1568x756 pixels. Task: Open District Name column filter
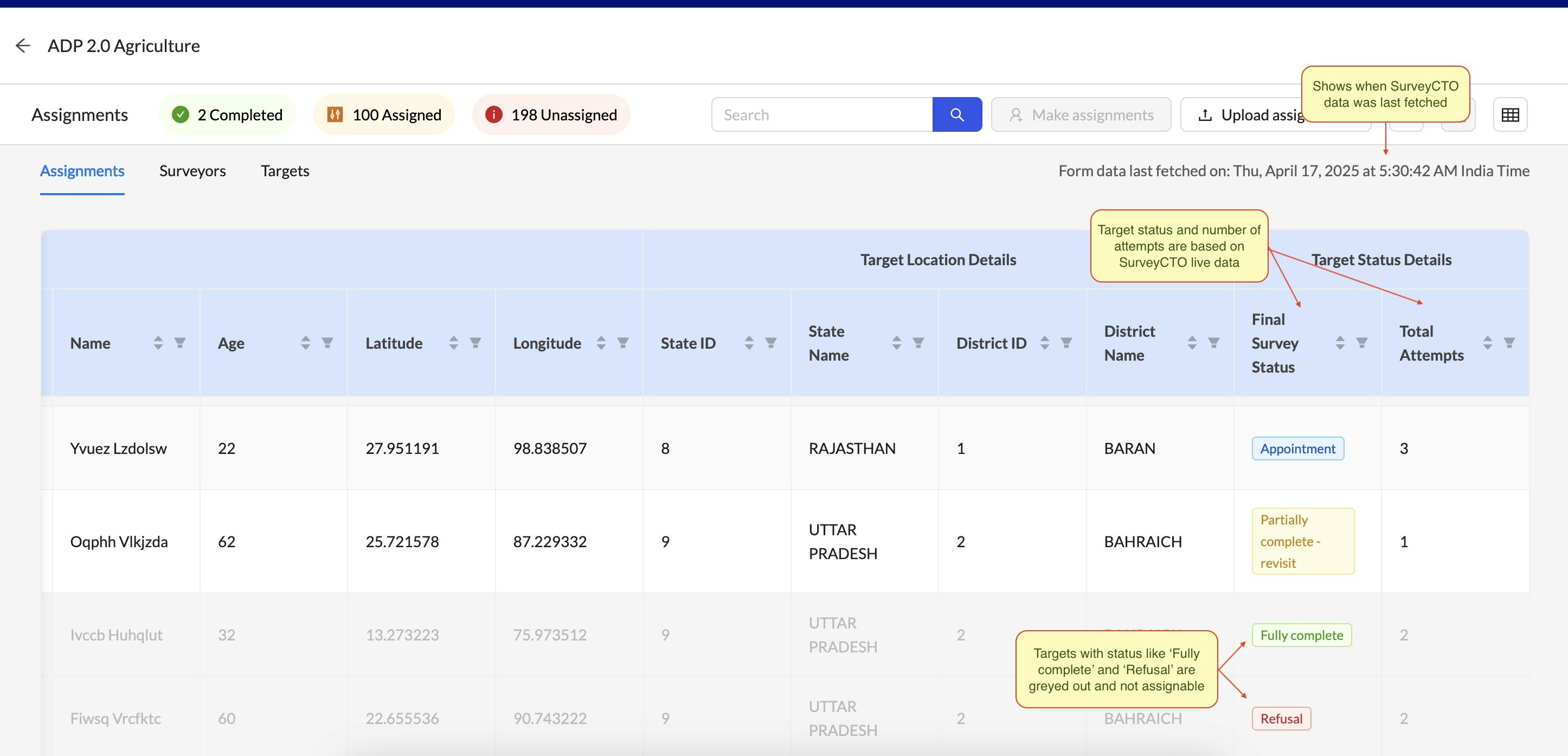click(1213, 343)
